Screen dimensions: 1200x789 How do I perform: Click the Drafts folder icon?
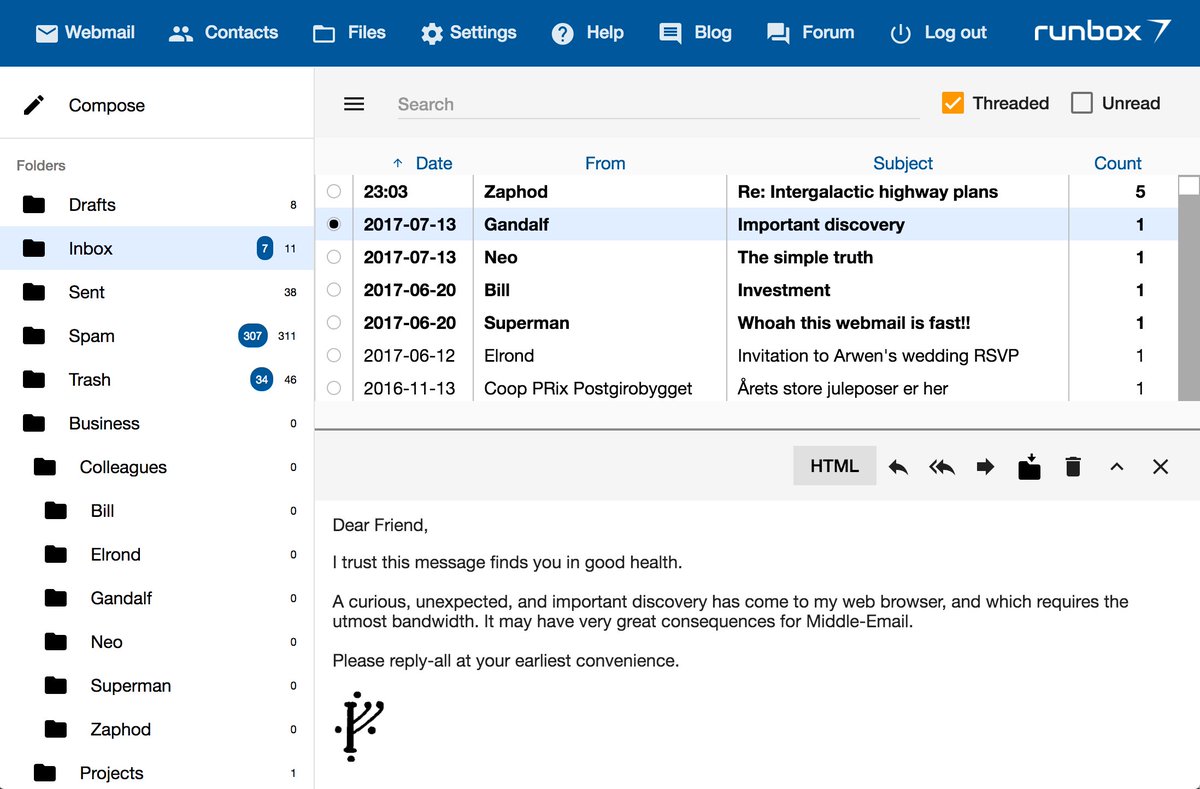pos(34,205)
